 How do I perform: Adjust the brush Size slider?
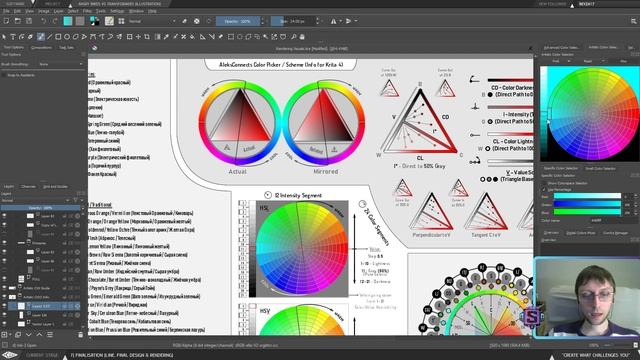[x=293, y=21]
